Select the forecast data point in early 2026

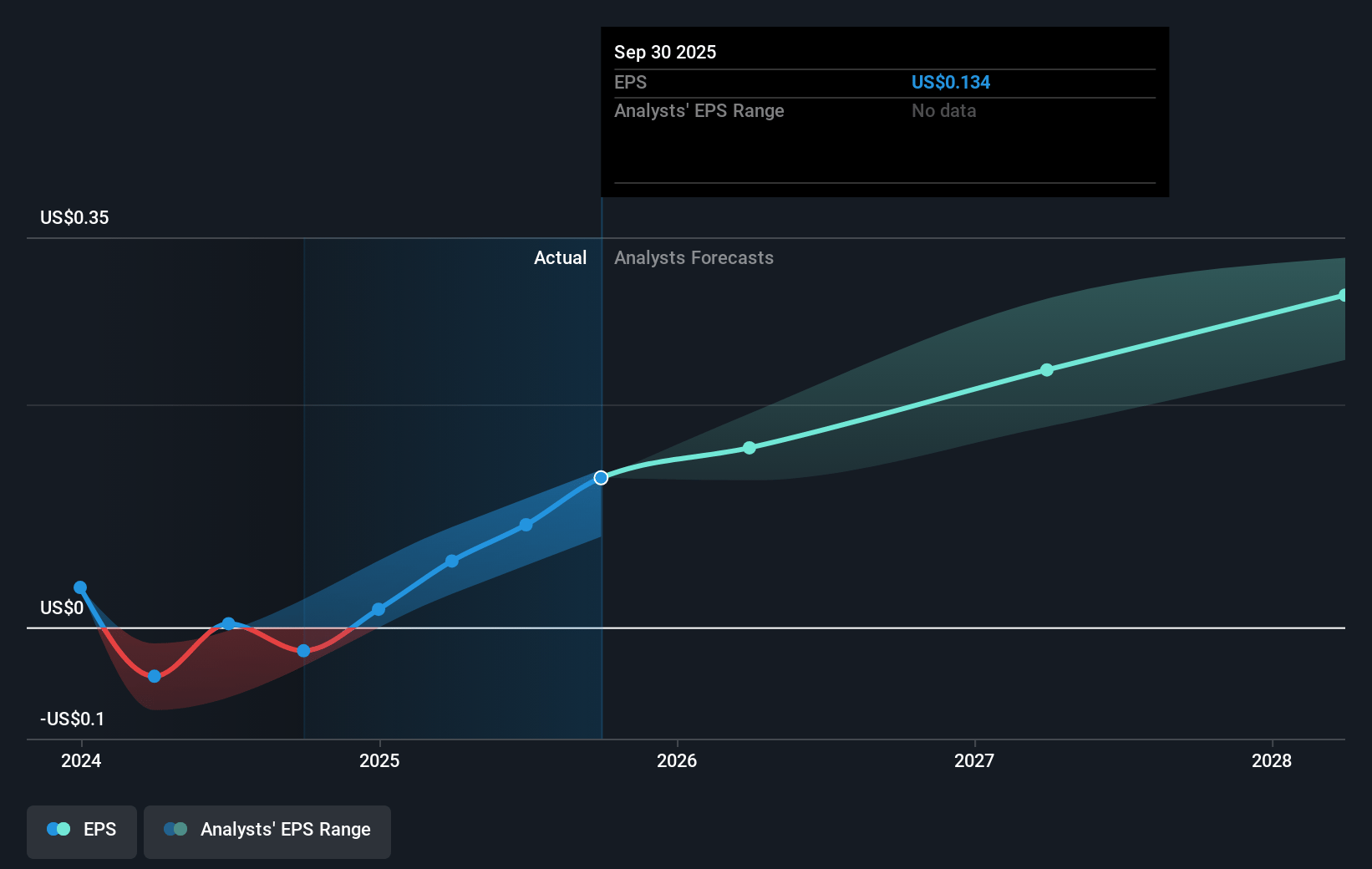pyautogui.click(x=750, y=448)
